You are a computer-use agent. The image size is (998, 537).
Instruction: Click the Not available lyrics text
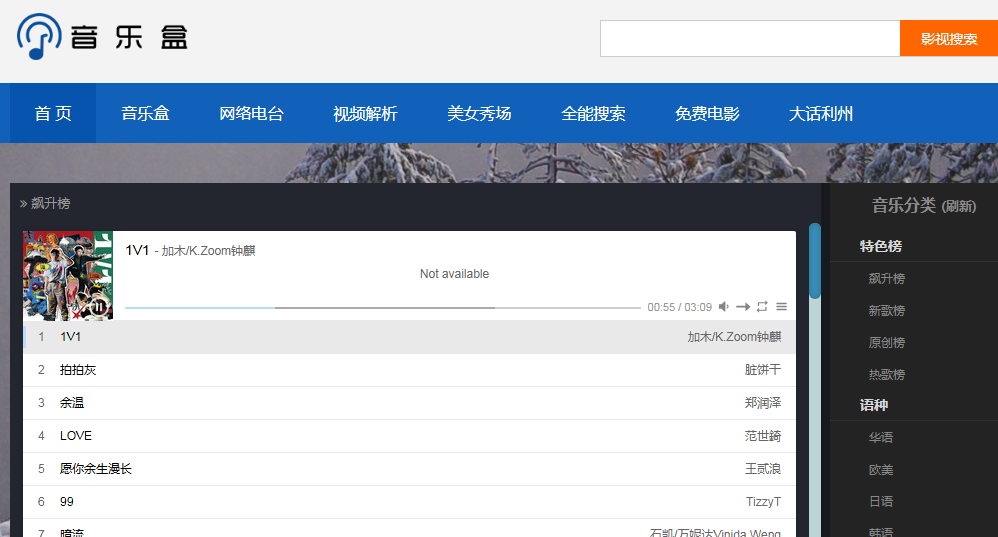click(x=454, y=274)
